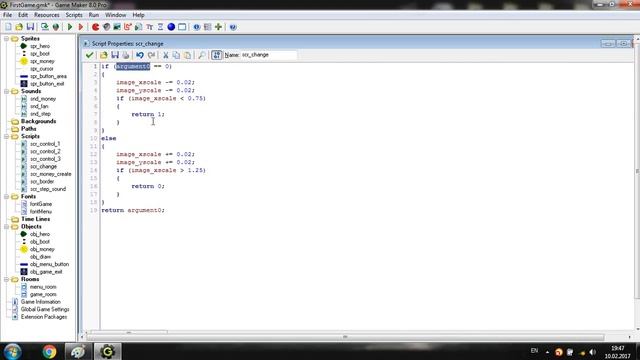Image resolution: width=640 pixels, height=360 pixels.
Task: Select fontGame in Fonts
Action: coord(40,204)
